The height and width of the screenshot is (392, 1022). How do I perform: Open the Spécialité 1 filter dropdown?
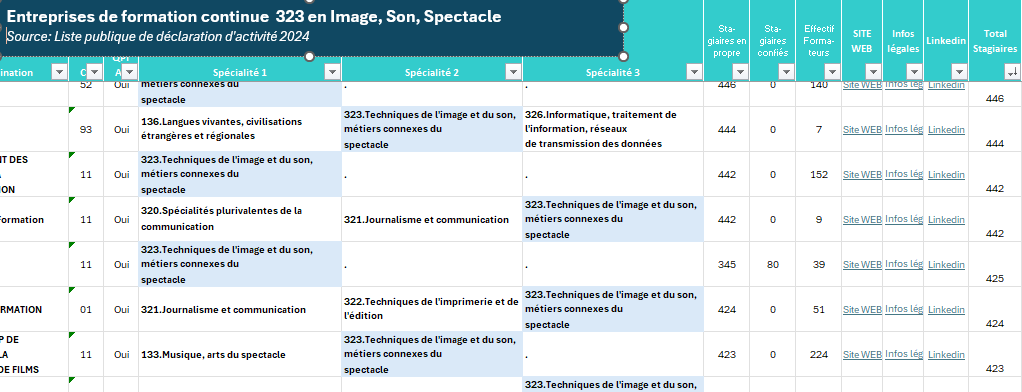[332, 72]
